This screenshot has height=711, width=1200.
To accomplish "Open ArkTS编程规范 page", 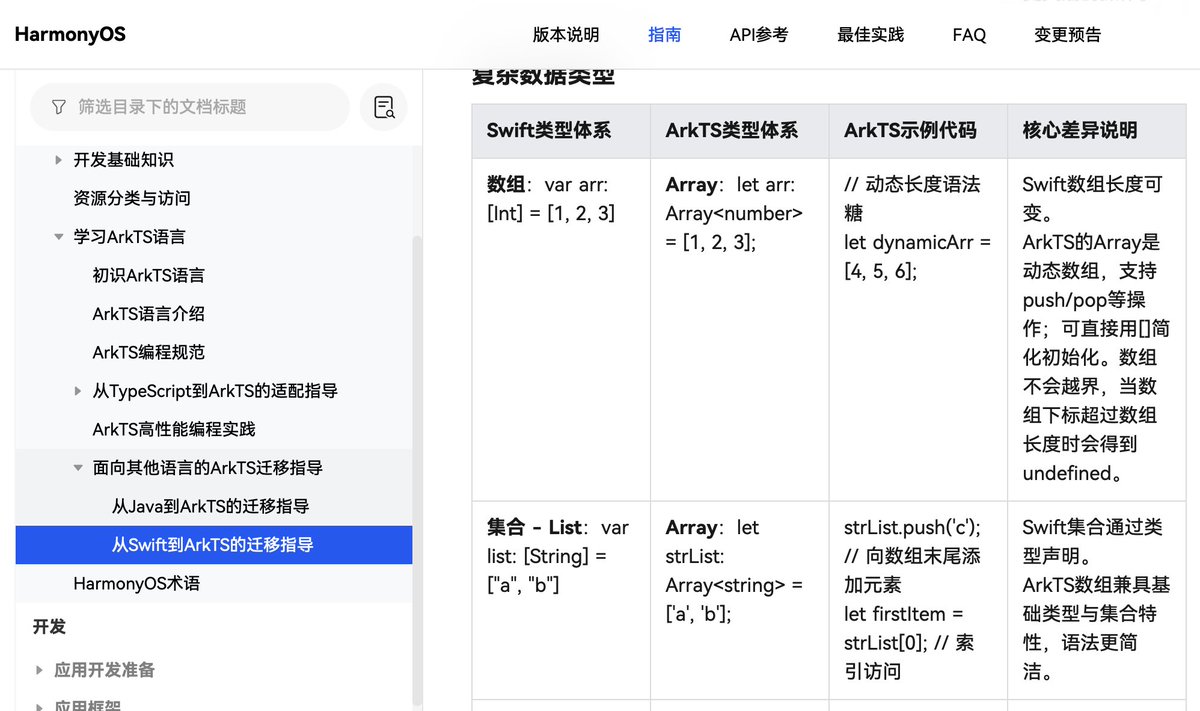I will (x=149, y=352).
